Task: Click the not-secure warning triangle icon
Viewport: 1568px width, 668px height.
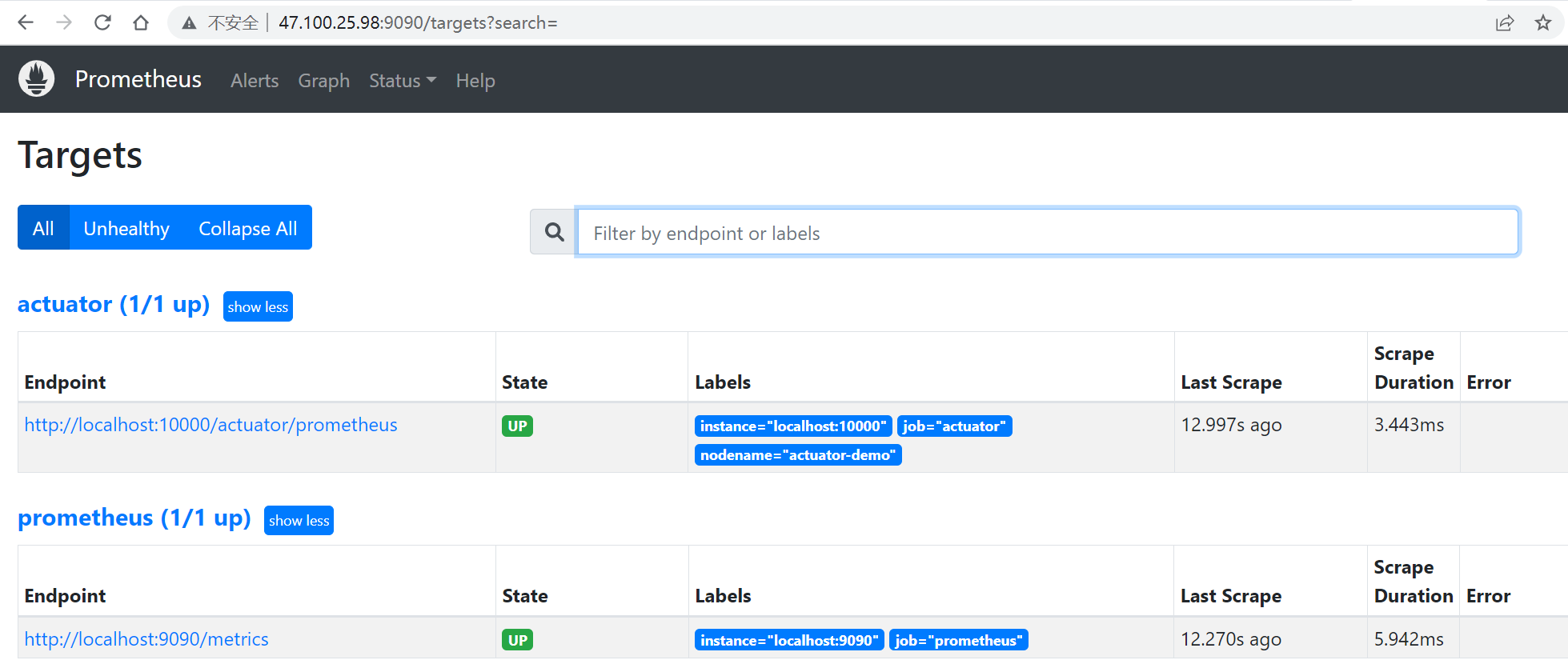Action: coord(189,23)
